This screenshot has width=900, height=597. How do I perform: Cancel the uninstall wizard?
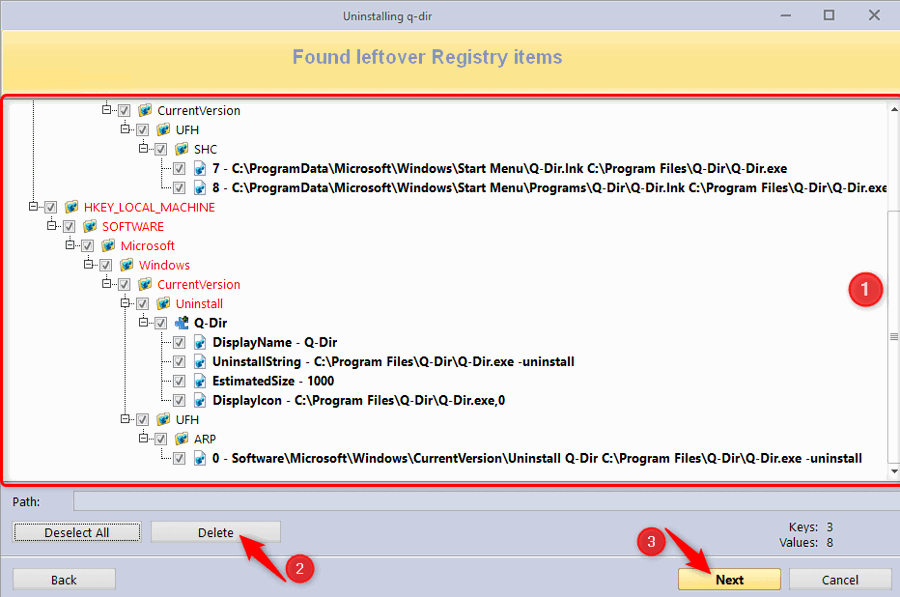pyautogui.click(x=840, y=579)
